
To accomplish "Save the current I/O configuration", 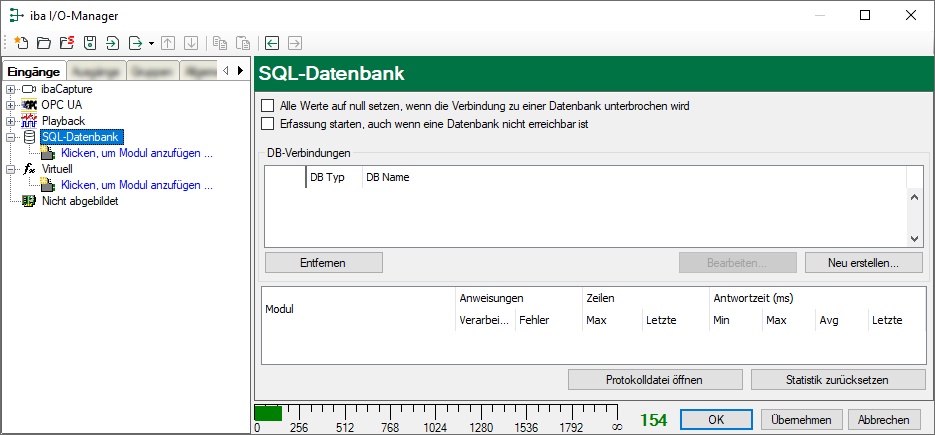I will [x=89, y=43].
